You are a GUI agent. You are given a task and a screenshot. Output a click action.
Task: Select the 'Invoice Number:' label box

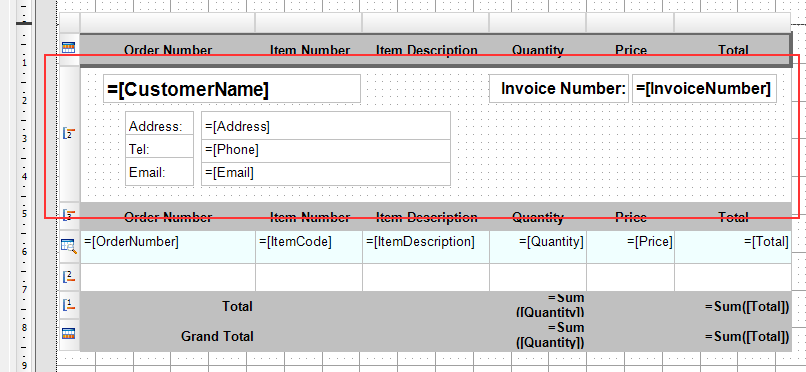[559, 89]
